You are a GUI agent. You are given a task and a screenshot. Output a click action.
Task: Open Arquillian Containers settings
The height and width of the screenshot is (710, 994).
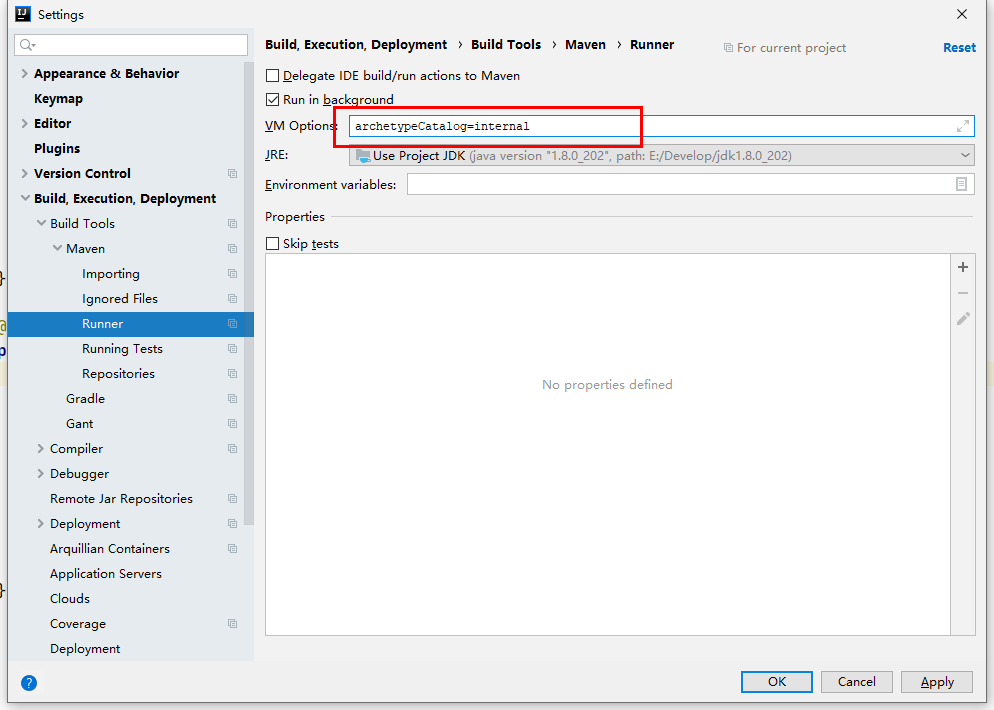coord(110,549)
